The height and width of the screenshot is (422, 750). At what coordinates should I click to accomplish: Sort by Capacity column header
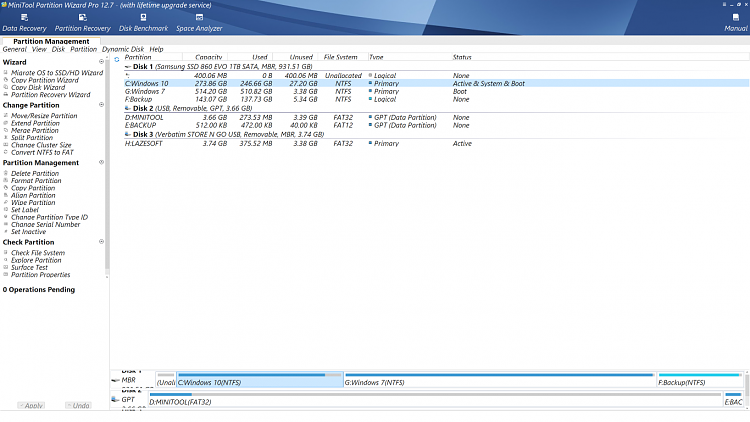[209, 57]
